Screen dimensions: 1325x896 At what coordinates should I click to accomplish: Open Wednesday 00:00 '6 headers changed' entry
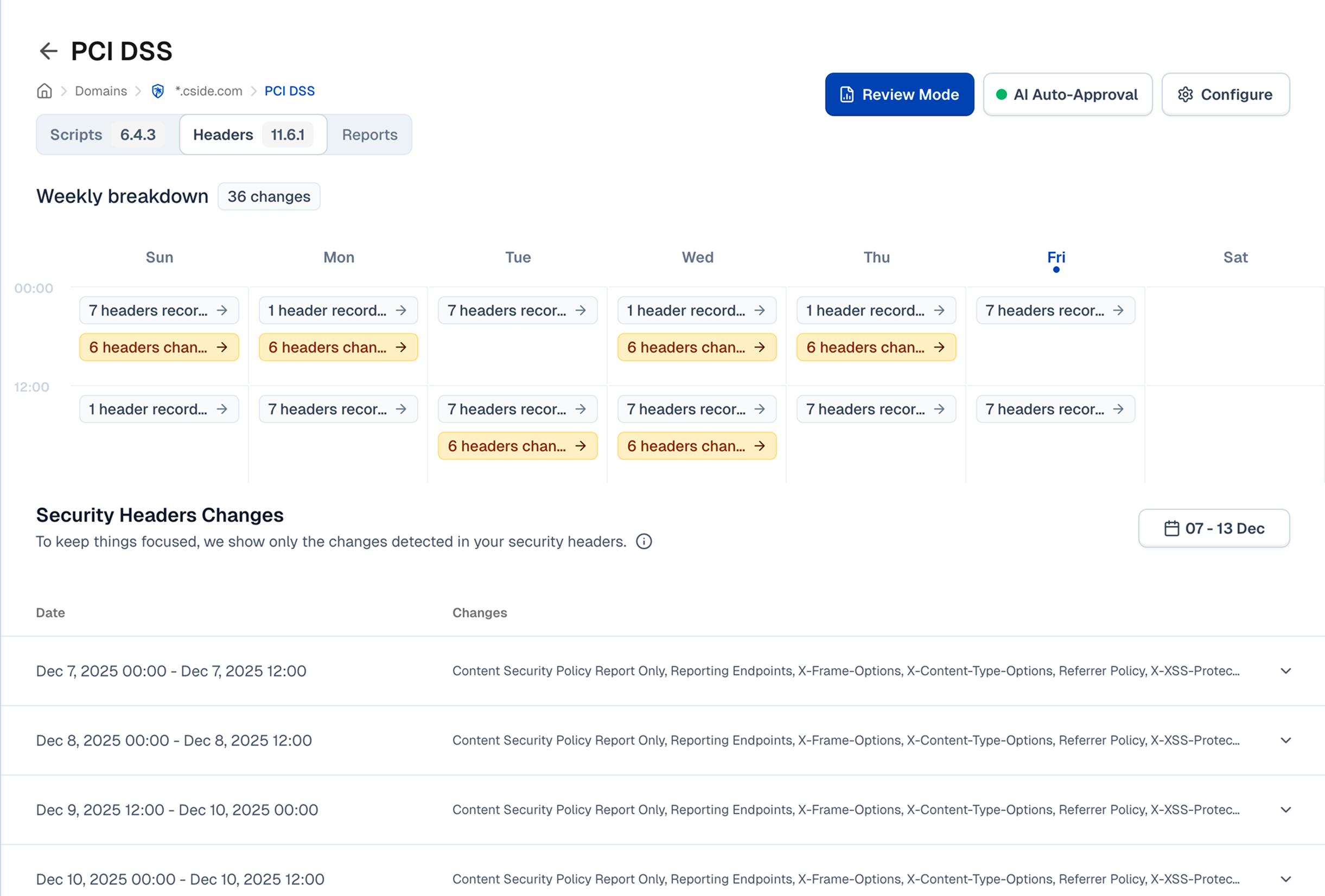pos(697,348)
